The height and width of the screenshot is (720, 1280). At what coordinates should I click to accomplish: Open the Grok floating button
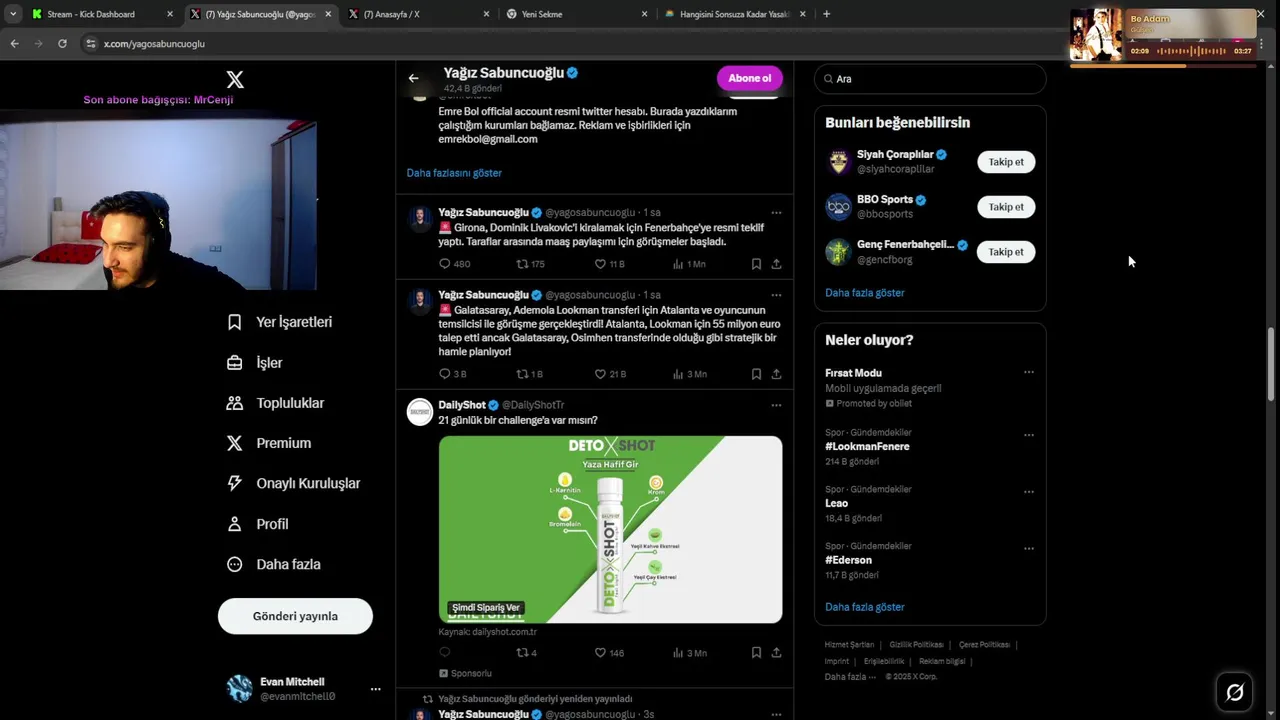[x=1235, y=692]
